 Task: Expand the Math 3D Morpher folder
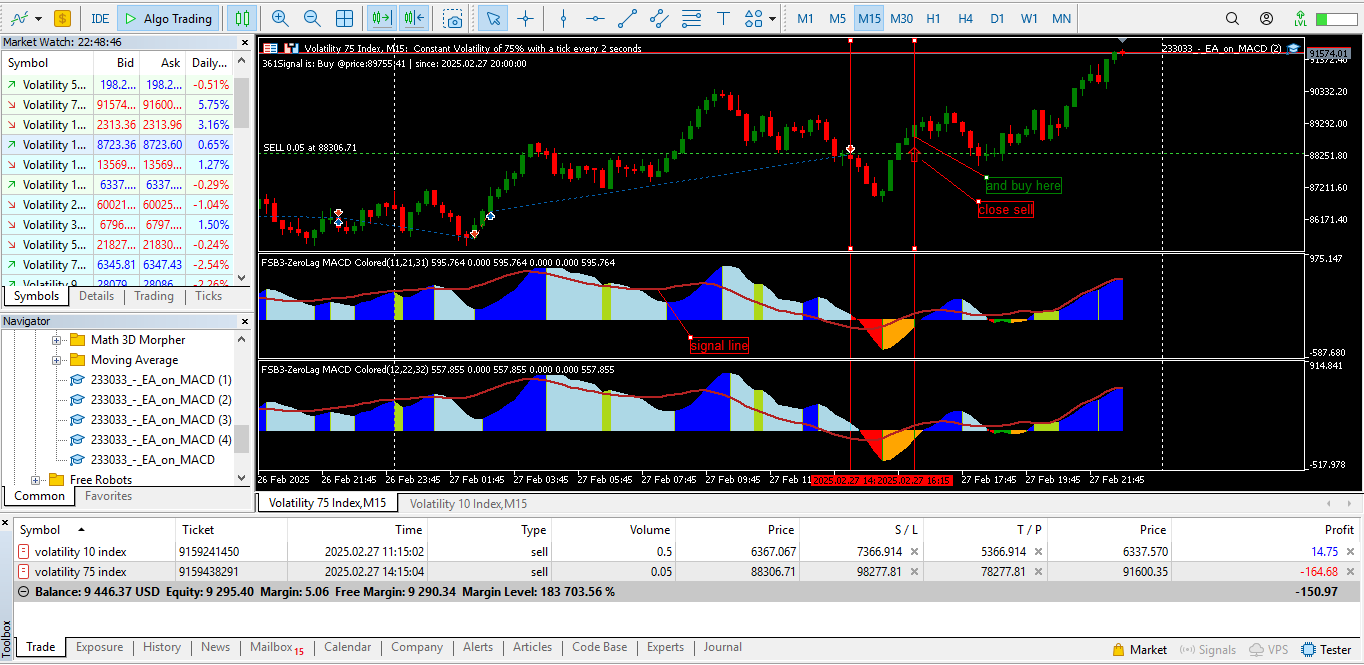57,340
